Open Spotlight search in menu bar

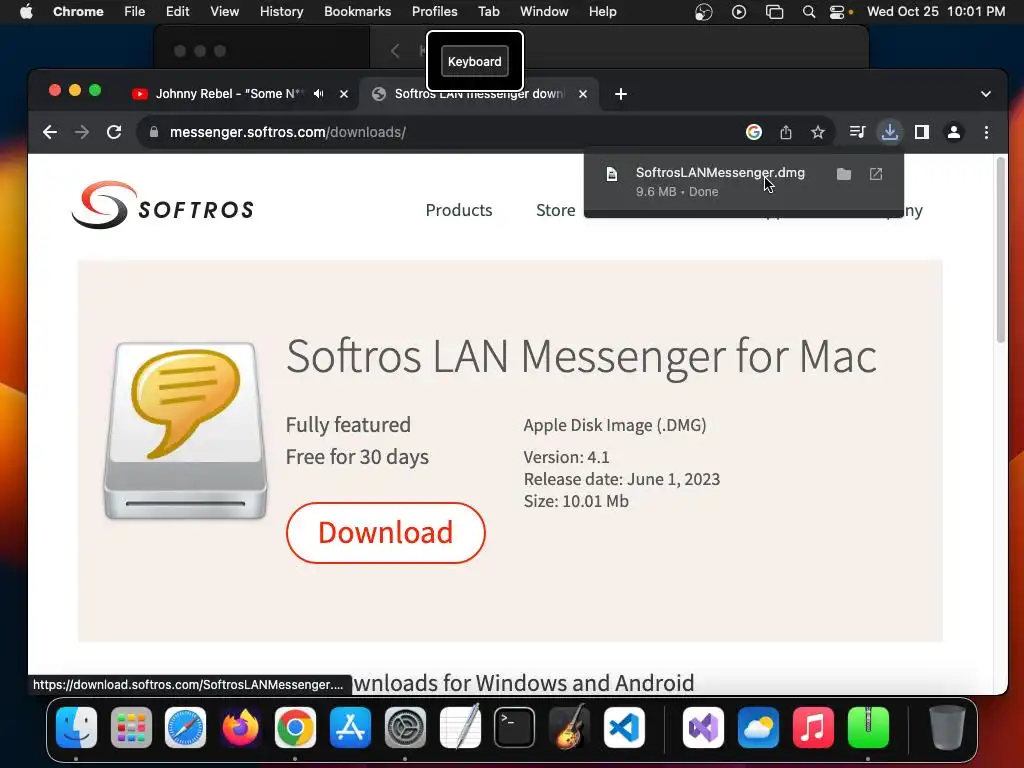808,12
